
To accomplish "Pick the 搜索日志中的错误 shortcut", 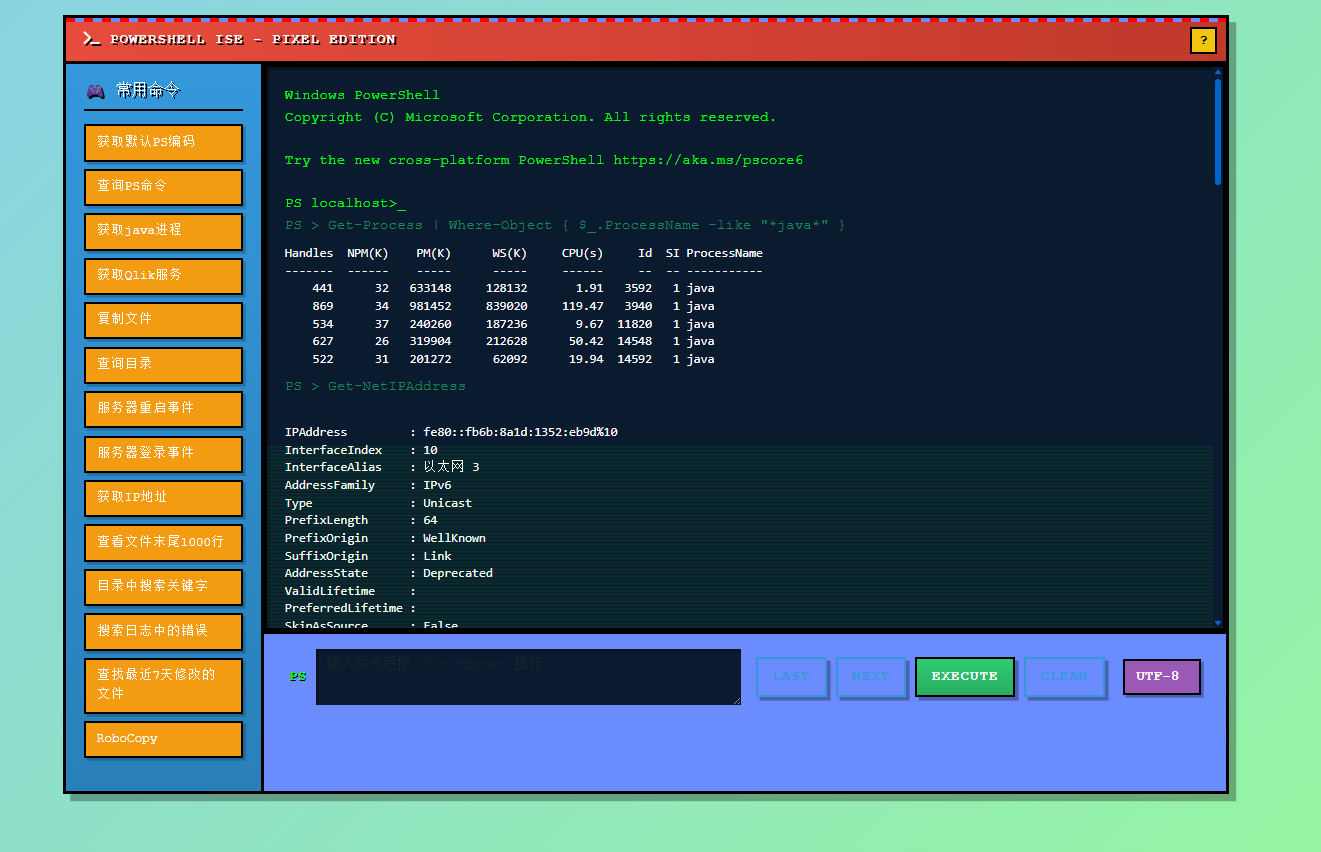I will coord(163,631).
